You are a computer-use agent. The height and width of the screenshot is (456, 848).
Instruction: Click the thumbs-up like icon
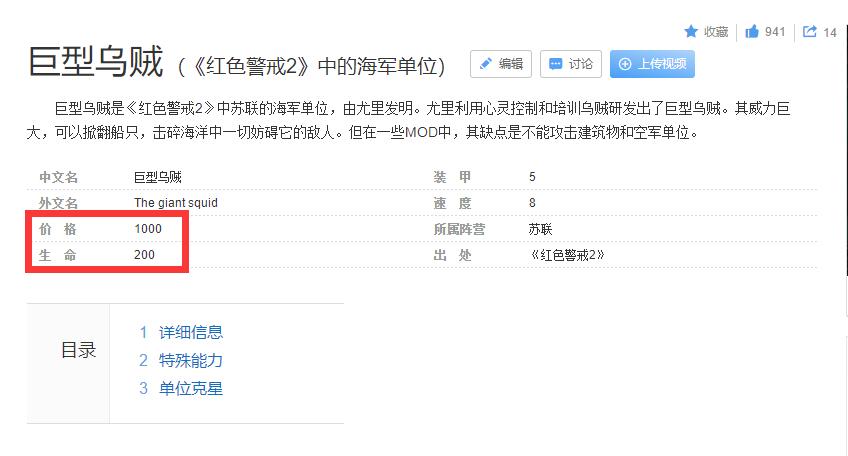(752, 31)
